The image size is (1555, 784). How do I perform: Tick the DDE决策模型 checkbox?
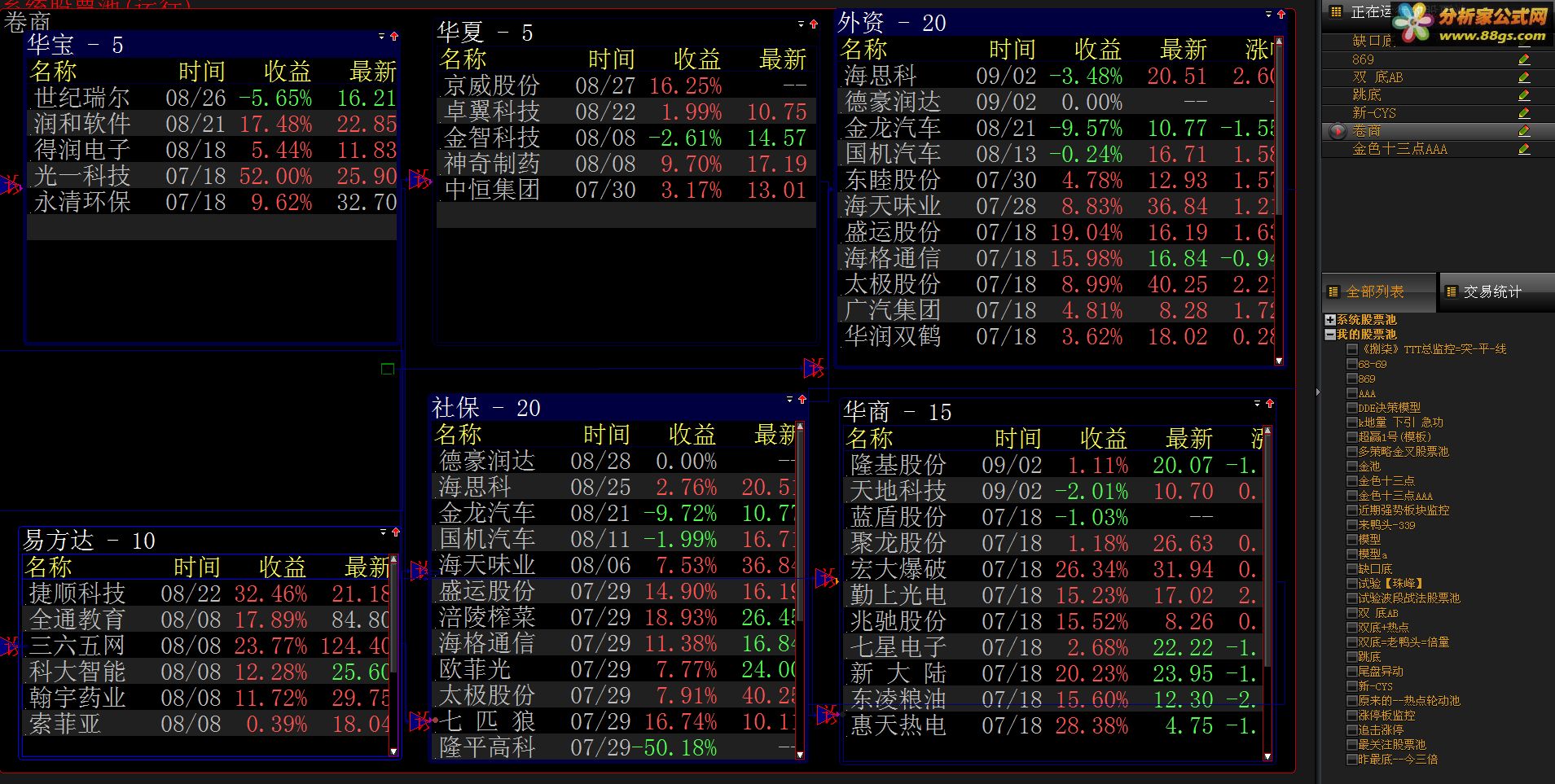coord(1352,408)
